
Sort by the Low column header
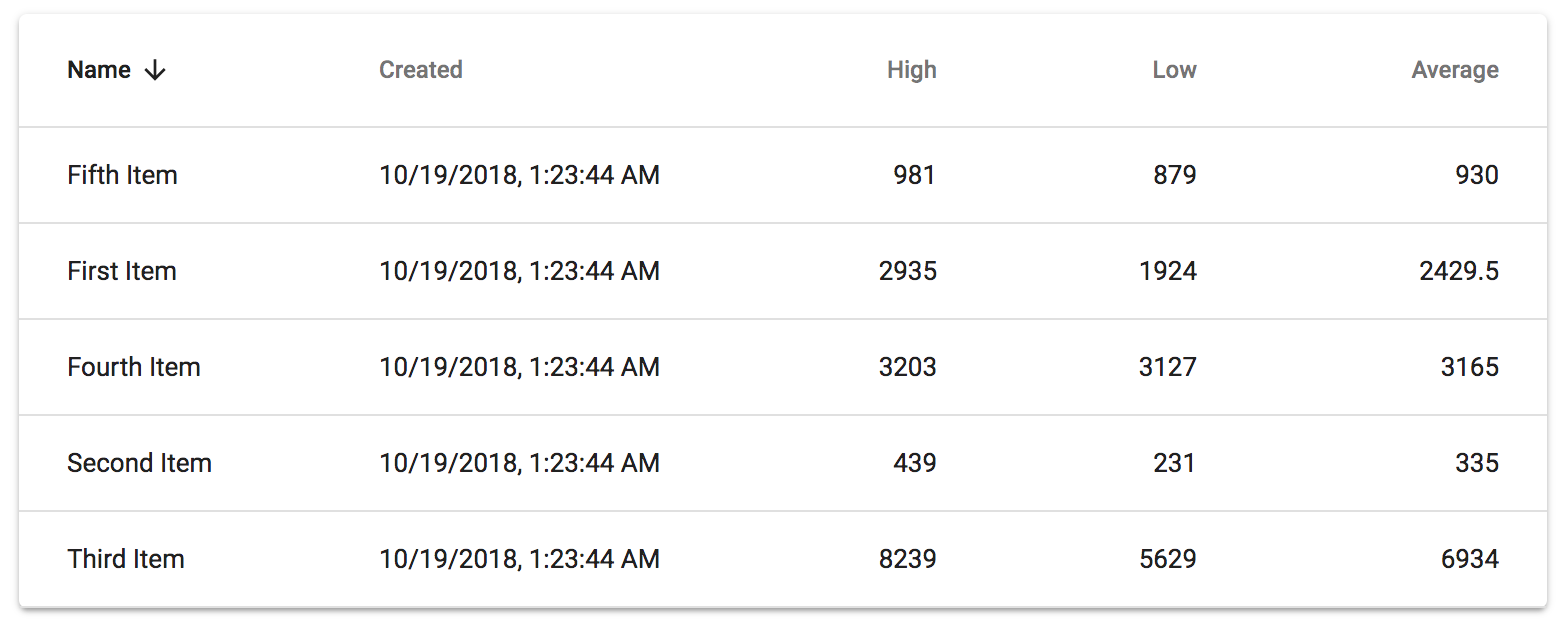click(1174, 70)
